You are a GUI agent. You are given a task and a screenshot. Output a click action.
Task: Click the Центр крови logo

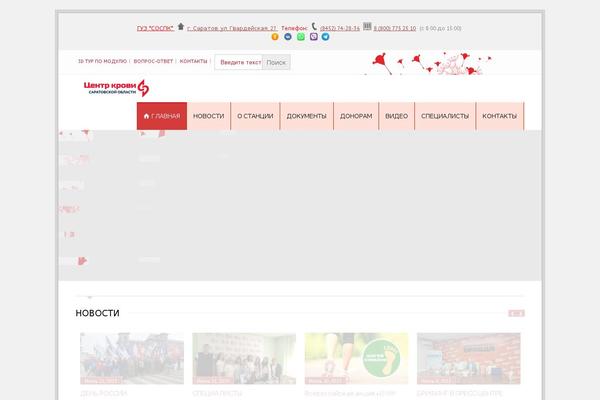pyautogui.click(x=116, y=88)
